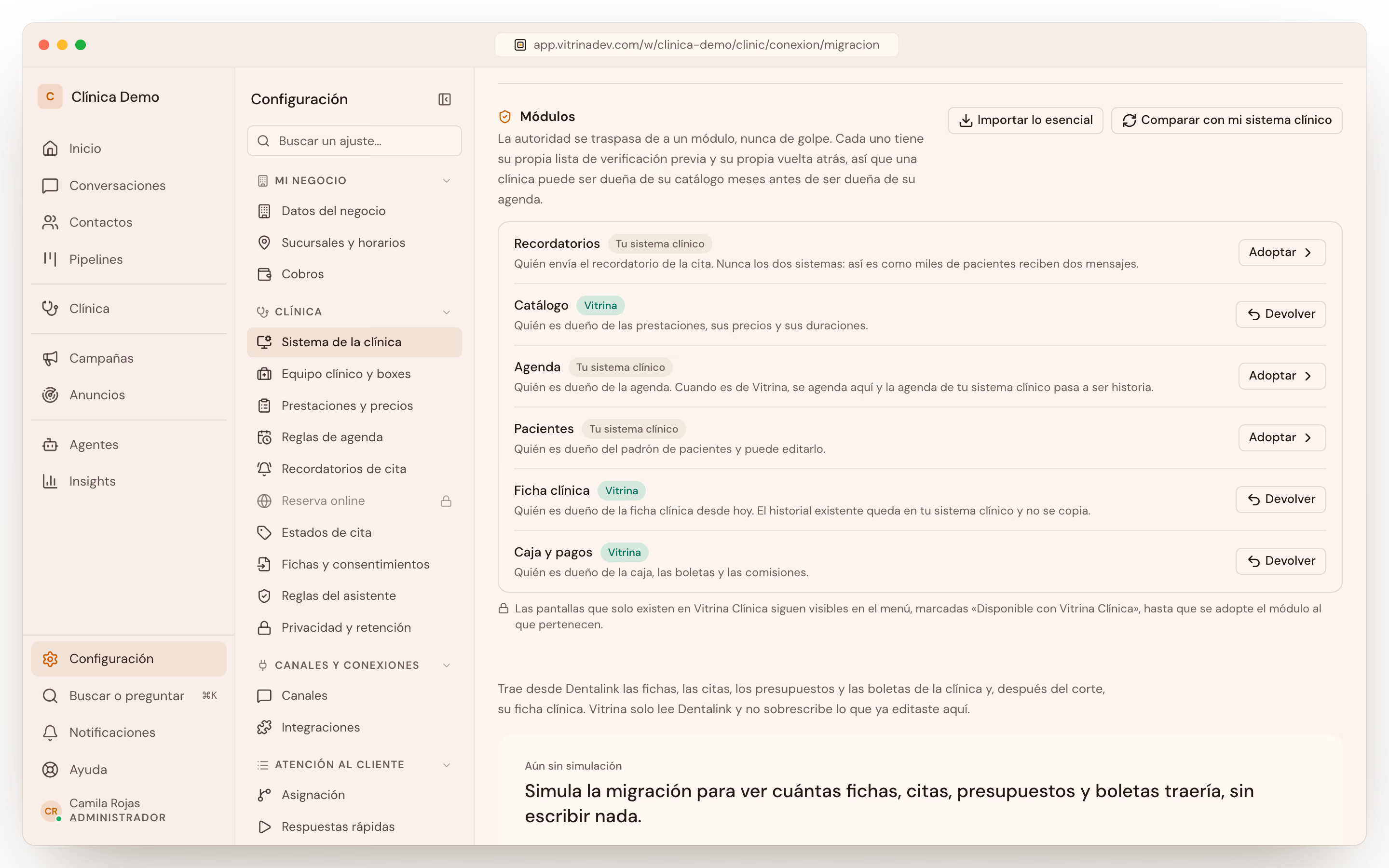
Task: Click the Integraciones puzzle icon
Action: [x=264, y=727]
